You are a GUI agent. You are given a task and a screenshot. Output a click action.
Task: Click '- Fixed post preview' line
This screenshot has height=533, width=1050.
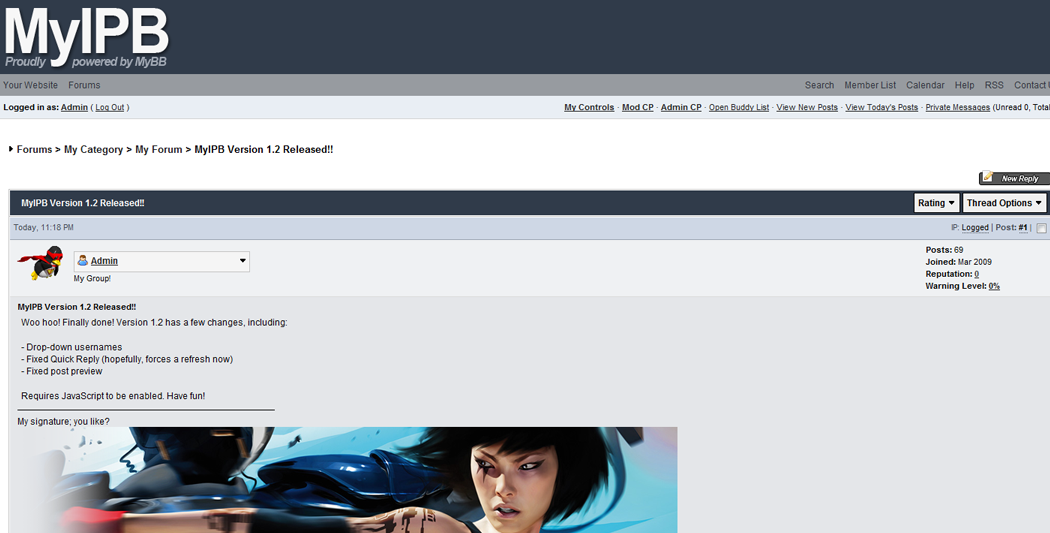62,371
